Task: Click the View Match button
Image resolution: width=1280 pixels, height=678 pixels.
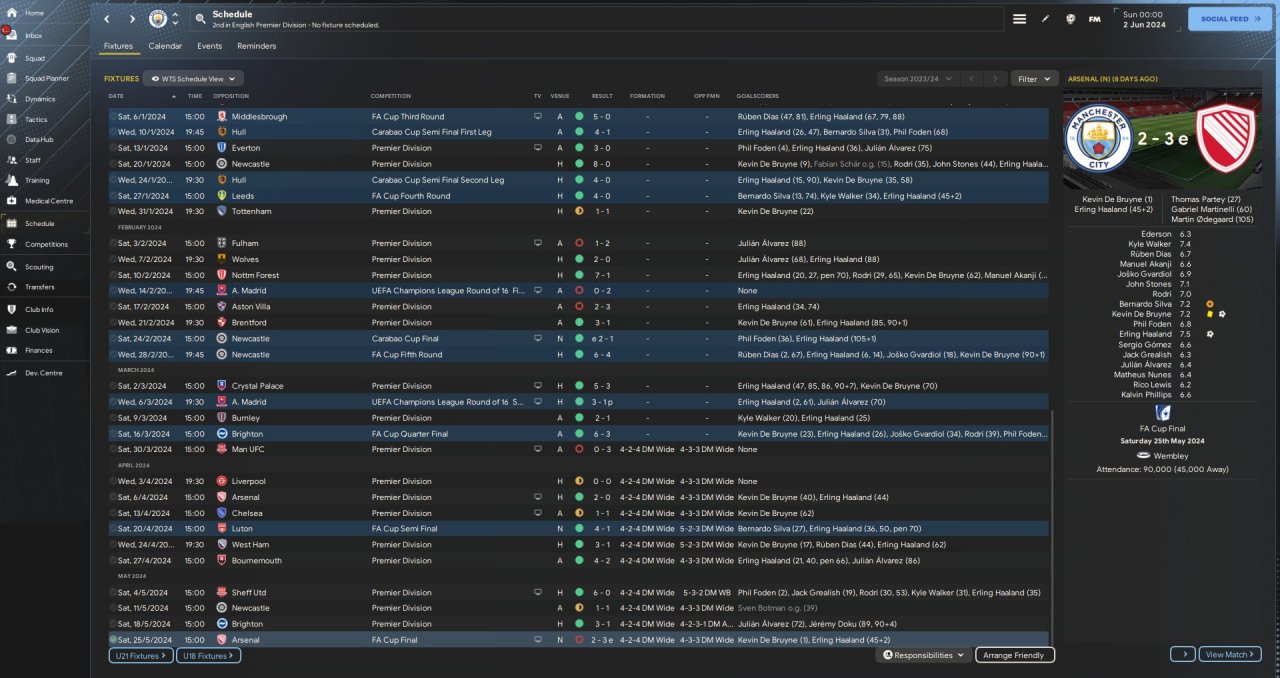Action: pos(1230,655)
